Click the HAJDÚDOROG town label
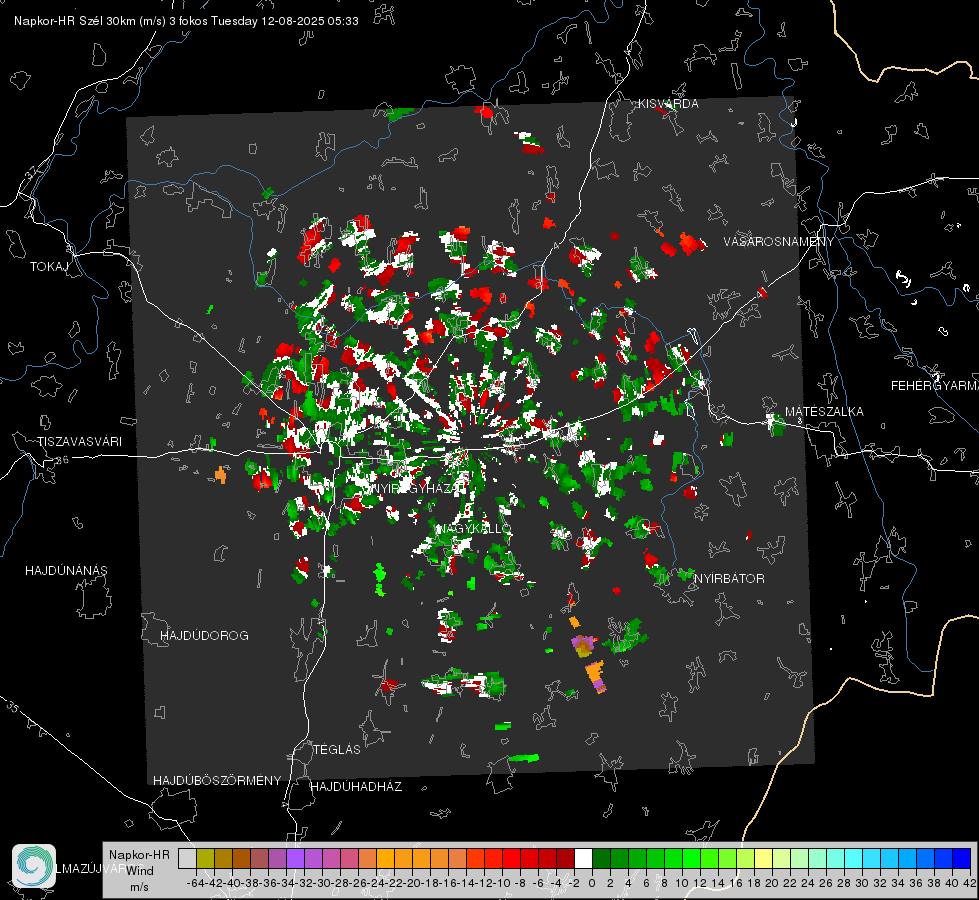Screen dimensions: 979x900 click(x=204, y=636)
